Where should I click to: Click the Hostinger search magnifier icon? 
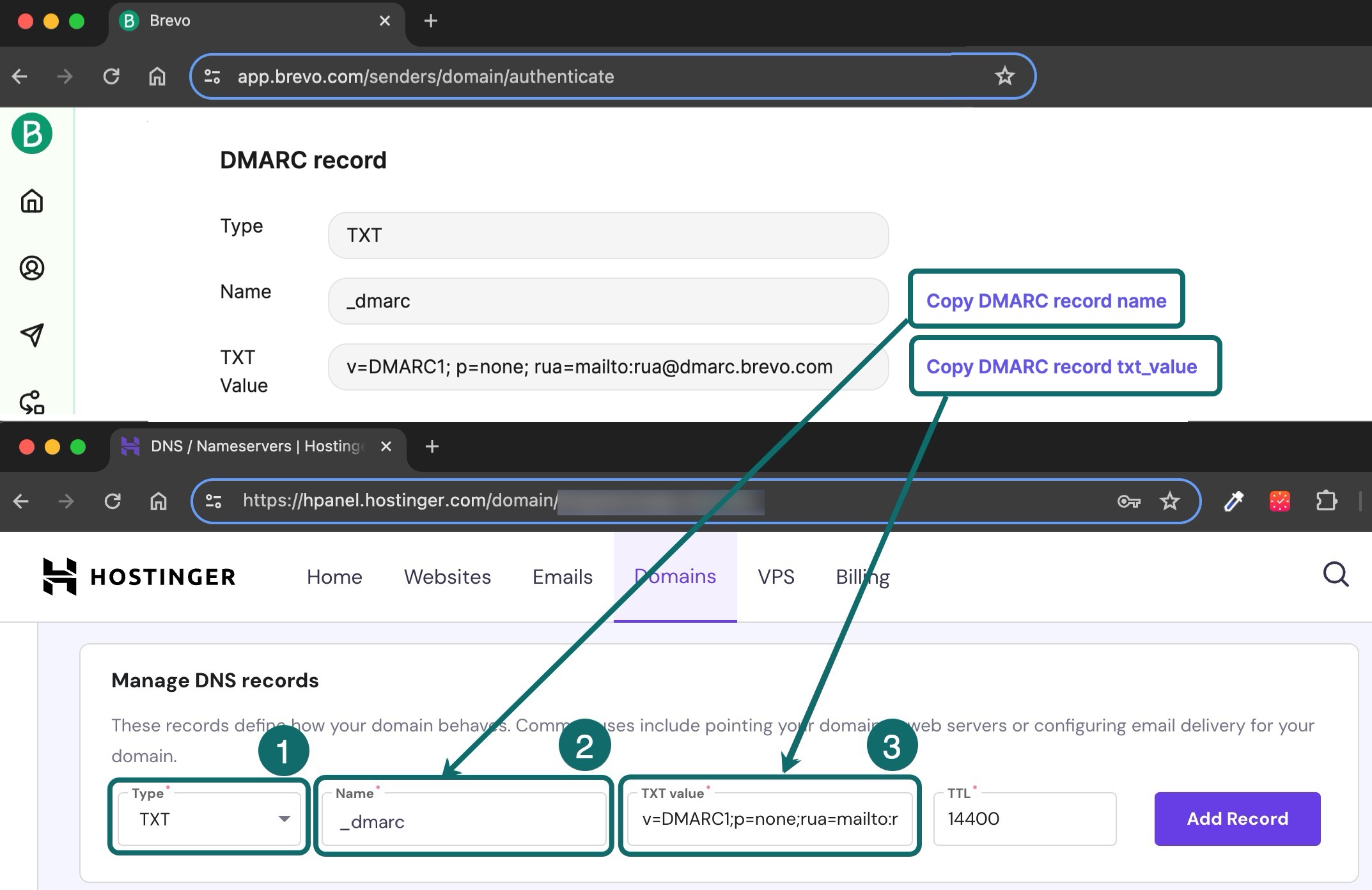click(1336, 575)
